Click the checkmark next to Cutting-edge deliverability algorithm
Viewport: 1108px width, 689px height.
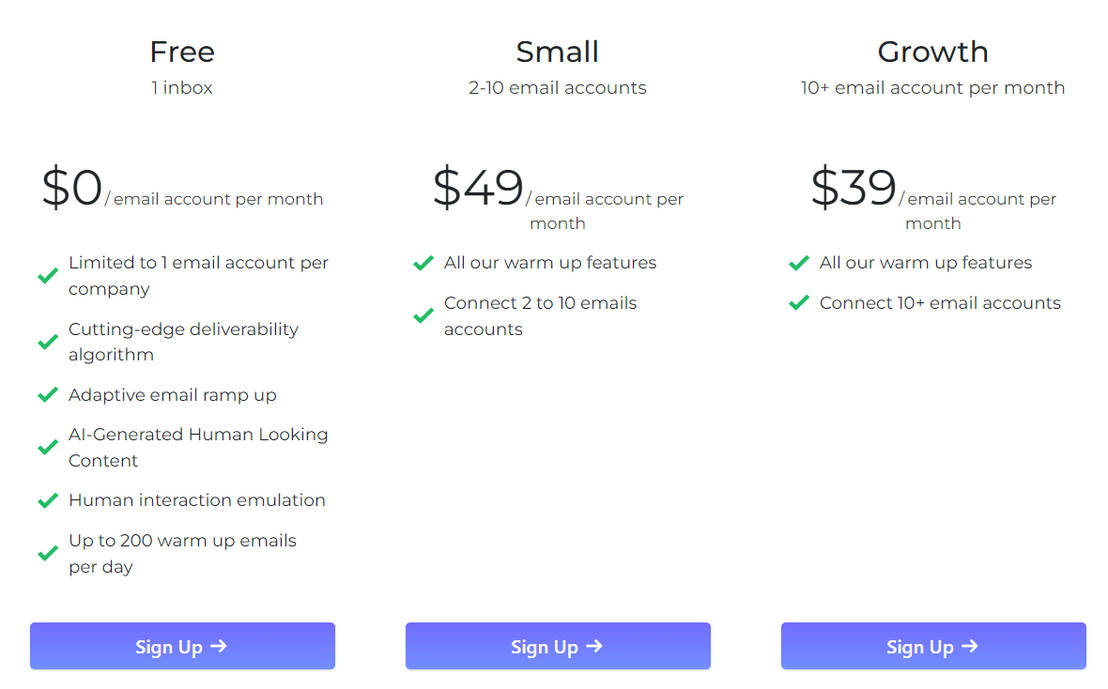tap(47, 341)
